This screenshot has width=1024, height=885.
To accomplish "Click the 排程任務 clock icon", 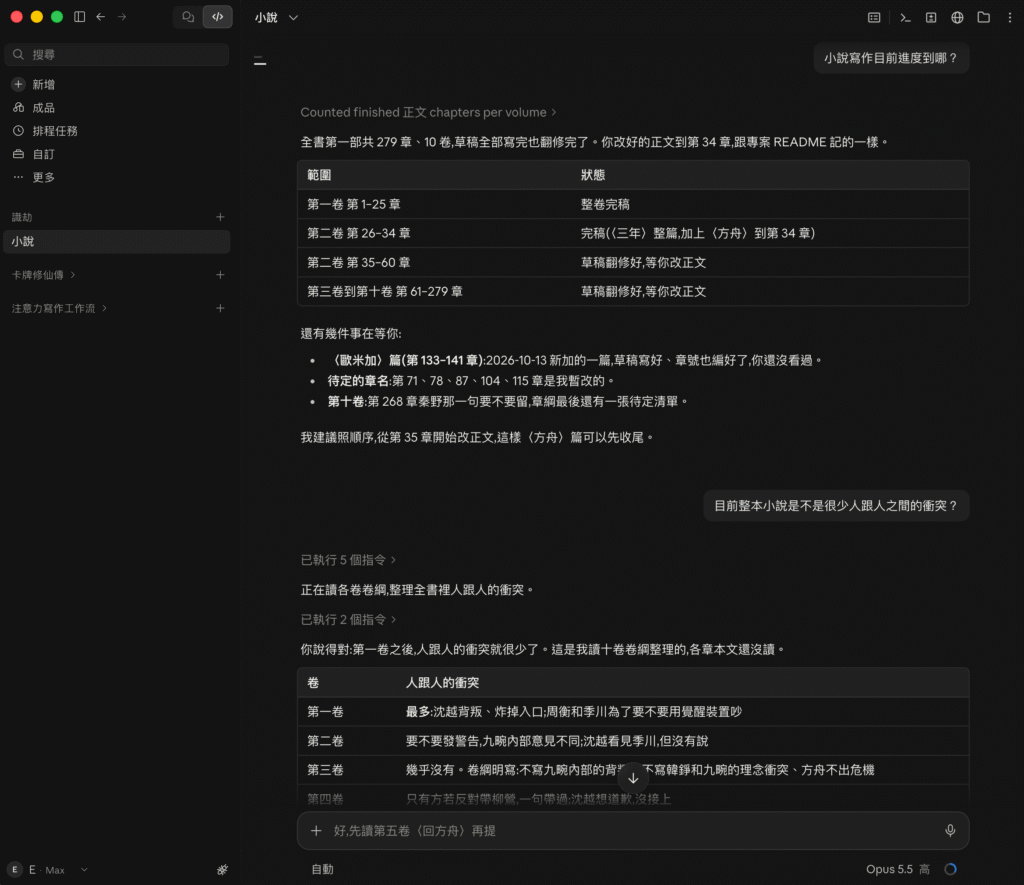I will tap(18, 131).
